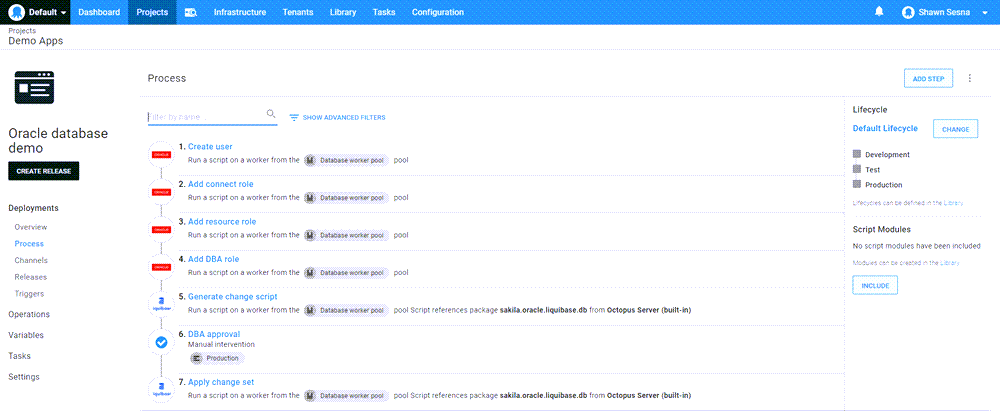
Task: Open the Add connect role step link
Action: [220, 184]
